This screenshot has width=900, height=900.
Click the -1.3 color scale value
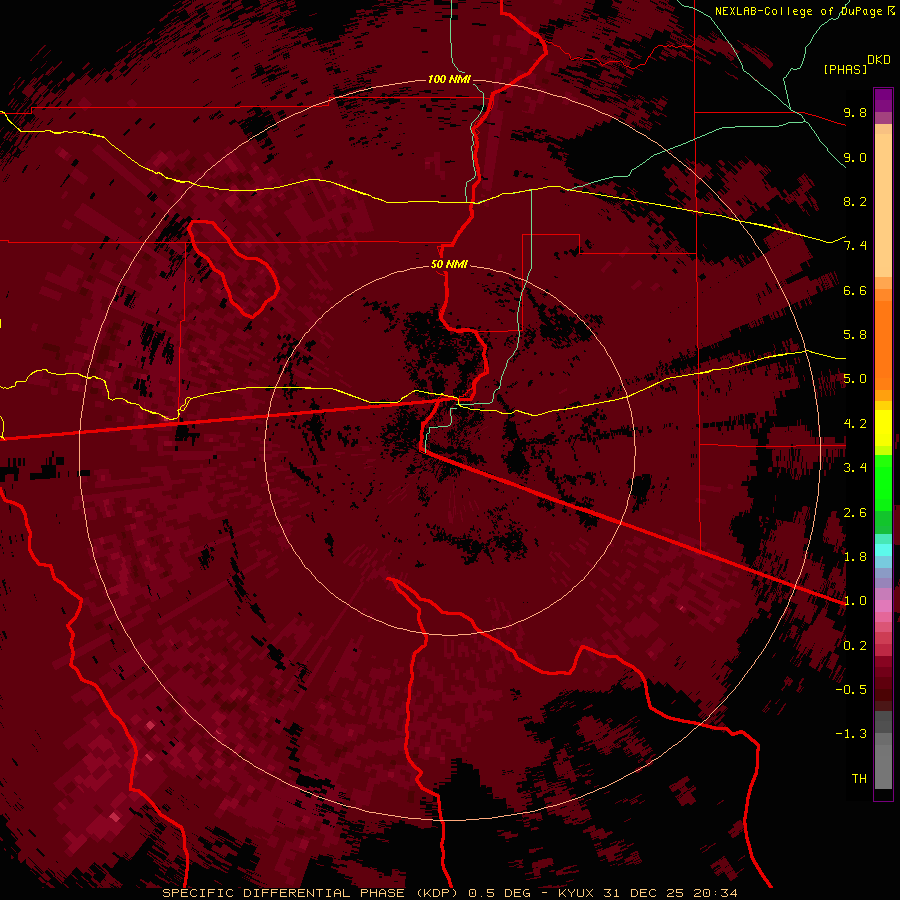[x=851, y=734]
